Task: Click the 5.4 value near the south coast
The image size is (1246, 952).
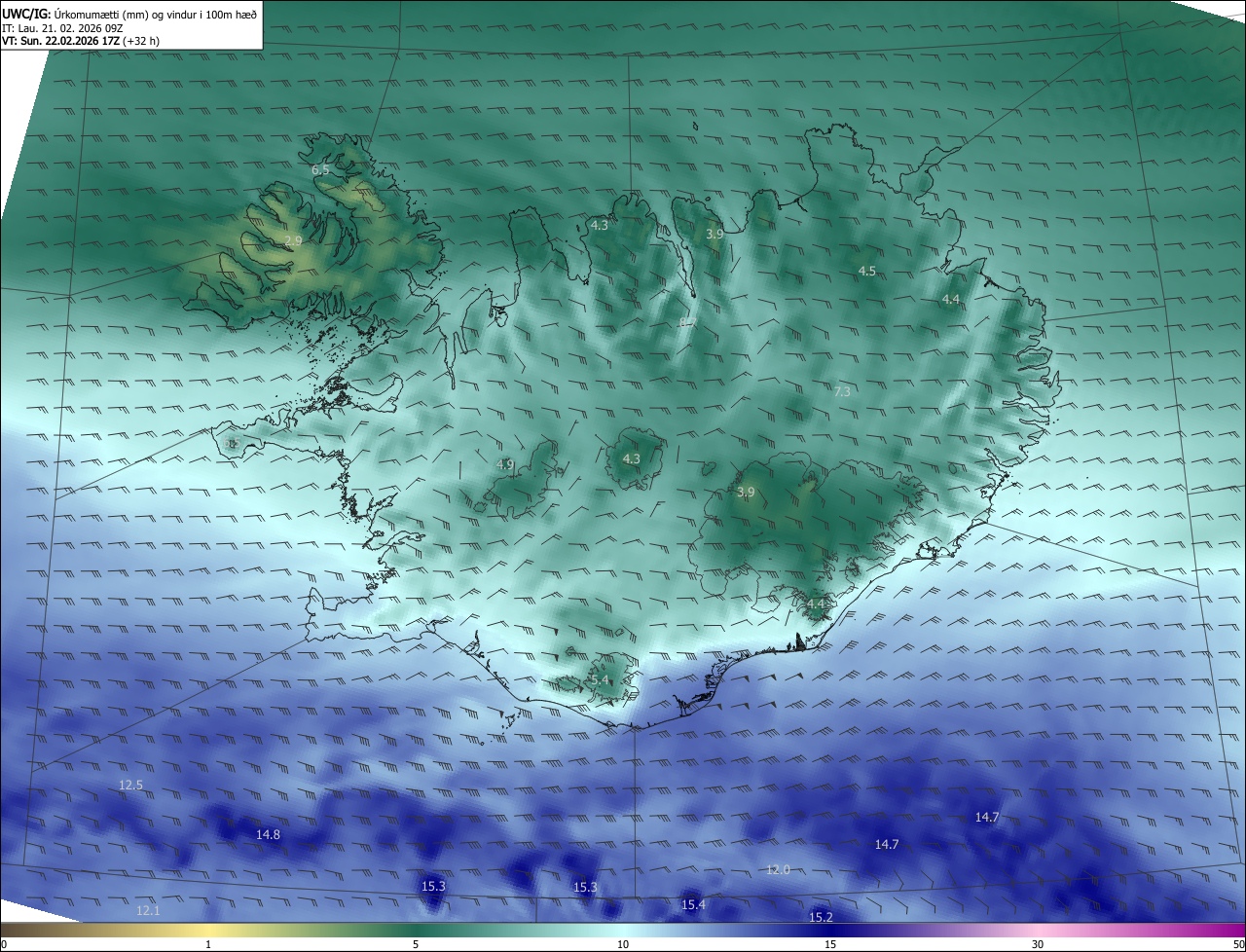Action: [x=599, y=680]
